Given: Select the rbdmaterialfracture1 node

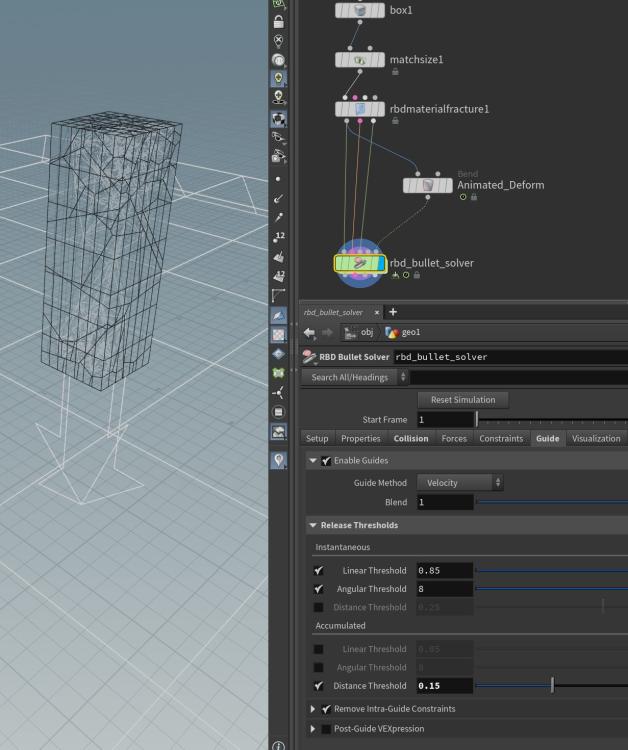Looking at the screenshot, I should tap(360, 109).
